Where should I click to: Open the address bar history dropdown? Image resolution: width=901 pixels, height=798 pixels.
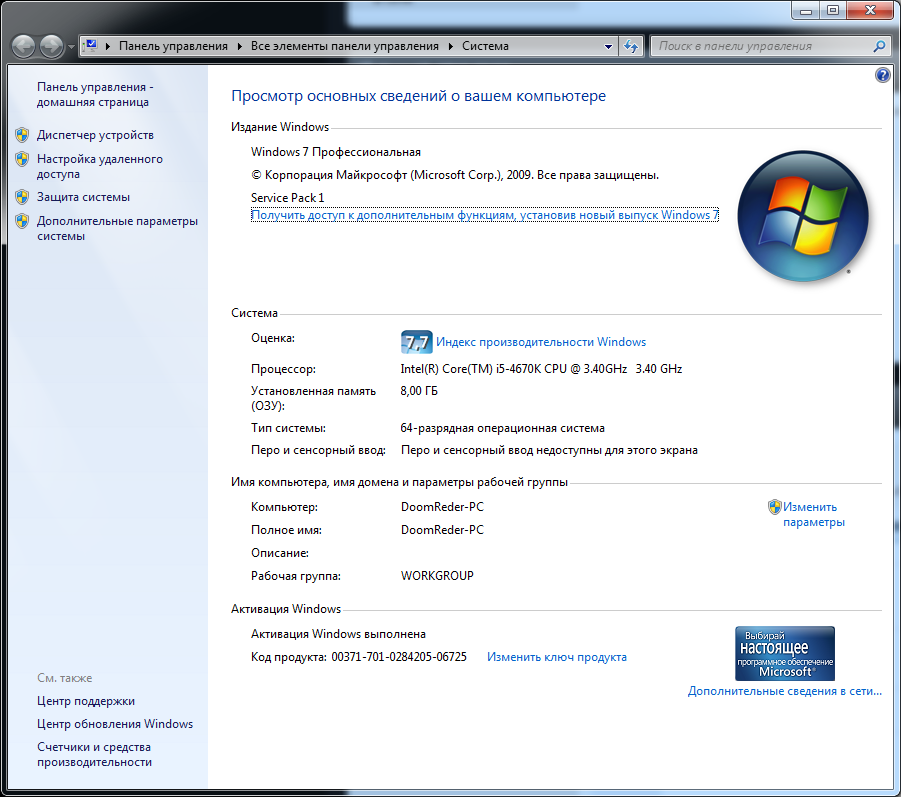pos(608,47)
